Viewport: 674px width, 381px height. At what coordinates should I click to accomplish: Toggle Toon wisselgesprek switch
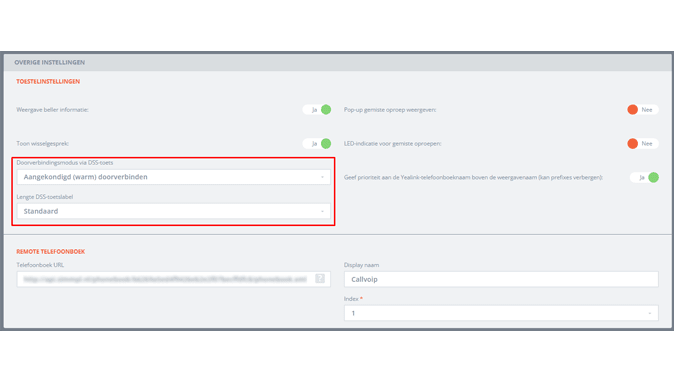pyautogui.click(x=317, y=144)
